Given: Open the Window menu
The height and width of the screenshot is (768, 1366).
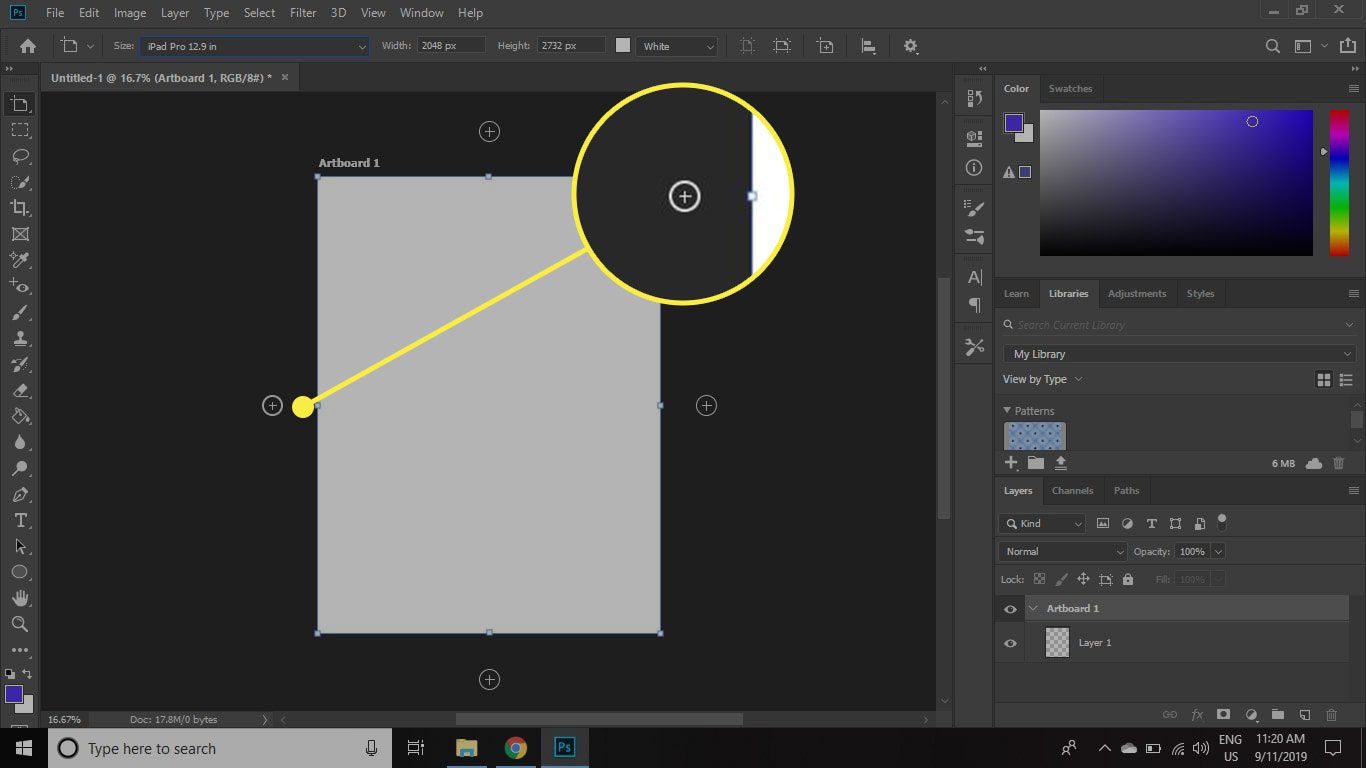Looking at the screenshot, I should pos(421,13).
